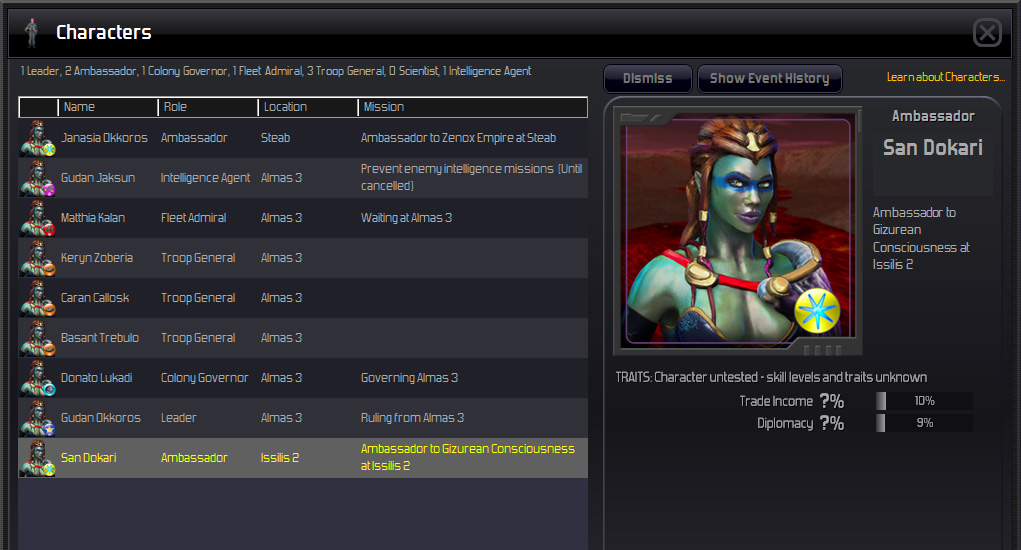
Task: Select Matthia Kalan name
Action: [x=92, y=218]
